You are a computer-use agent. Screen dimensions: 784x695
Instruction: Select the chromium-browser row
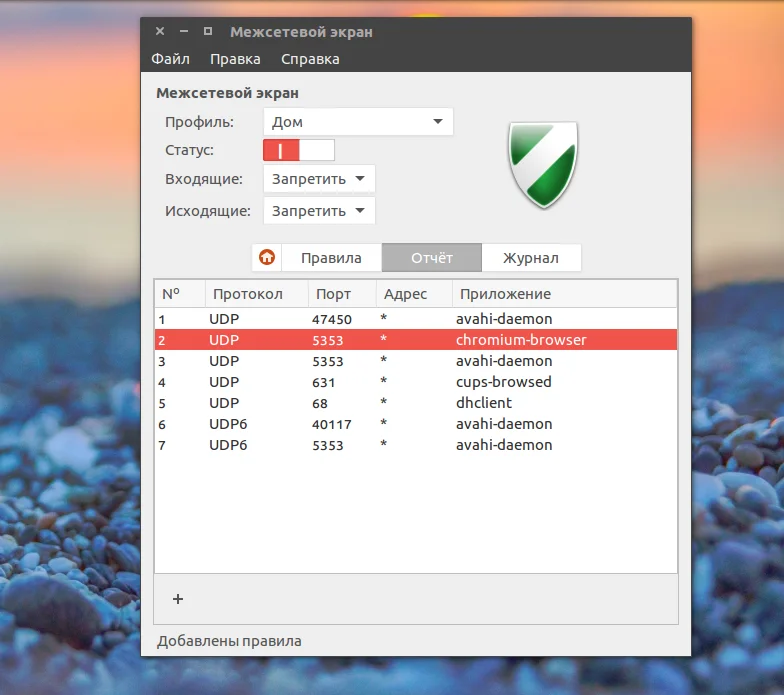pyautogui.click(x=416, y=340)
